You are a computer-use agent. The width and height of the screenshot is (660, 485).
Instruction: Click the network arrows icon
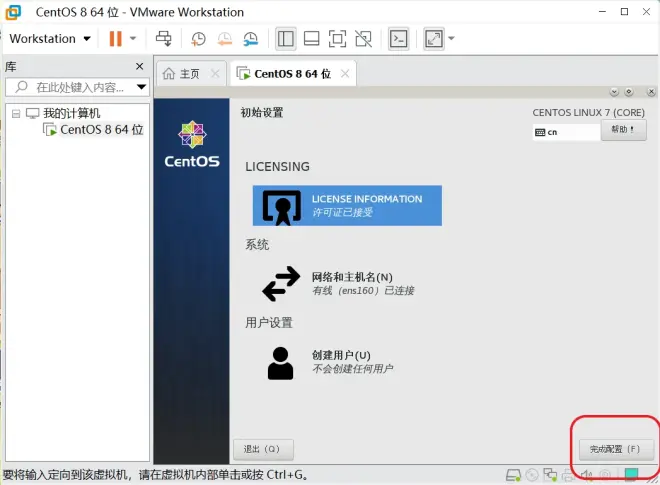[x=281, y=283]
